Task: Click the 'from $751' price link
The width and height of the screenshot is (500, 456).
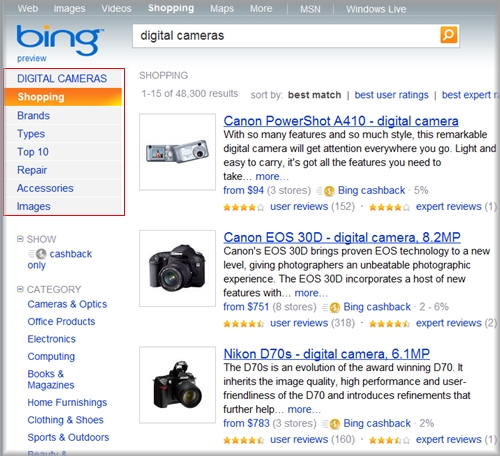Action: tap(246, 307)
